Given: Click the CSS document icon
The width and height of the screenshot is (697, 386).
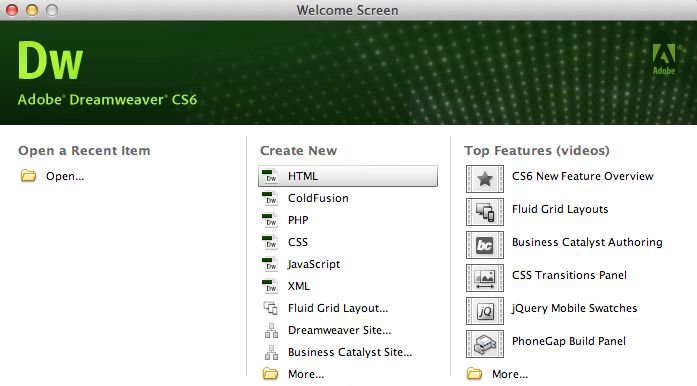Looking at the screenshot, I should (x=270, y=242).
